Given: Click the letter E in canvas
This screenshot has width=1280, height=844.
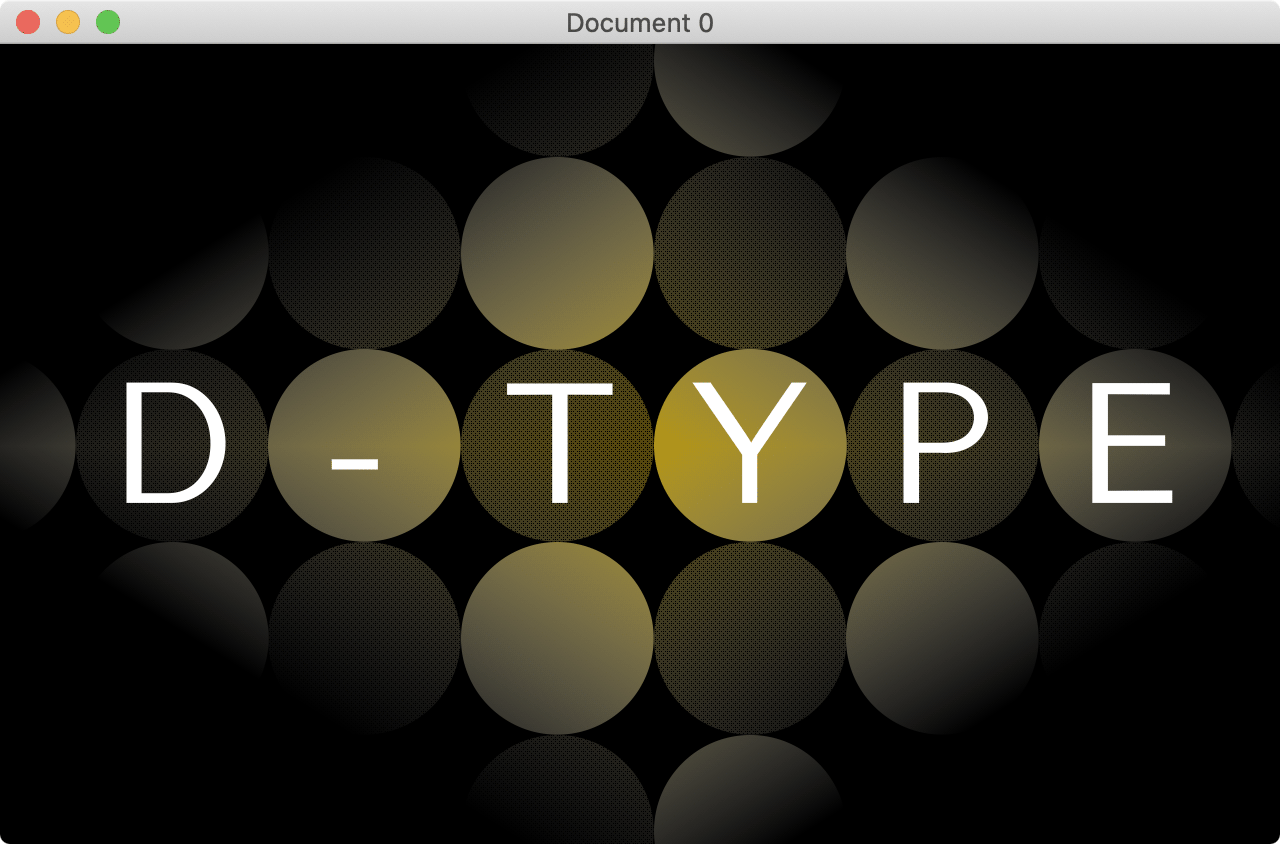Looking at the screenshot, I should pos(1131,444).
